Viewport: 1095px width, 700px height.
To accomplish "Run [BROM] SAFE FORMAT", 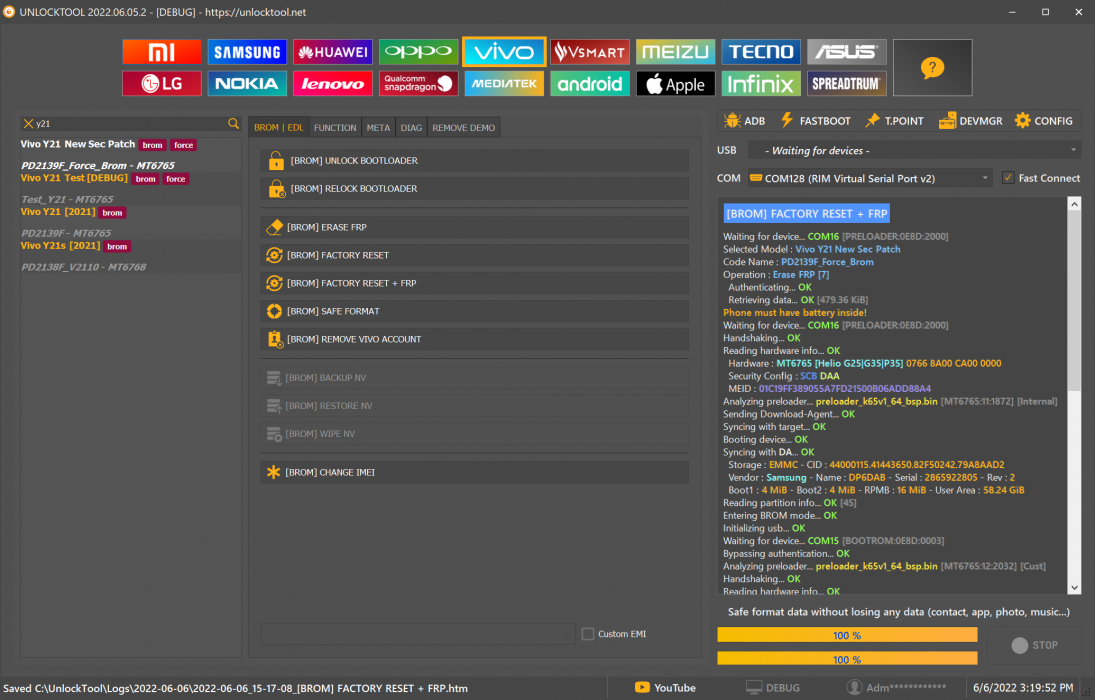I will 475,311.
